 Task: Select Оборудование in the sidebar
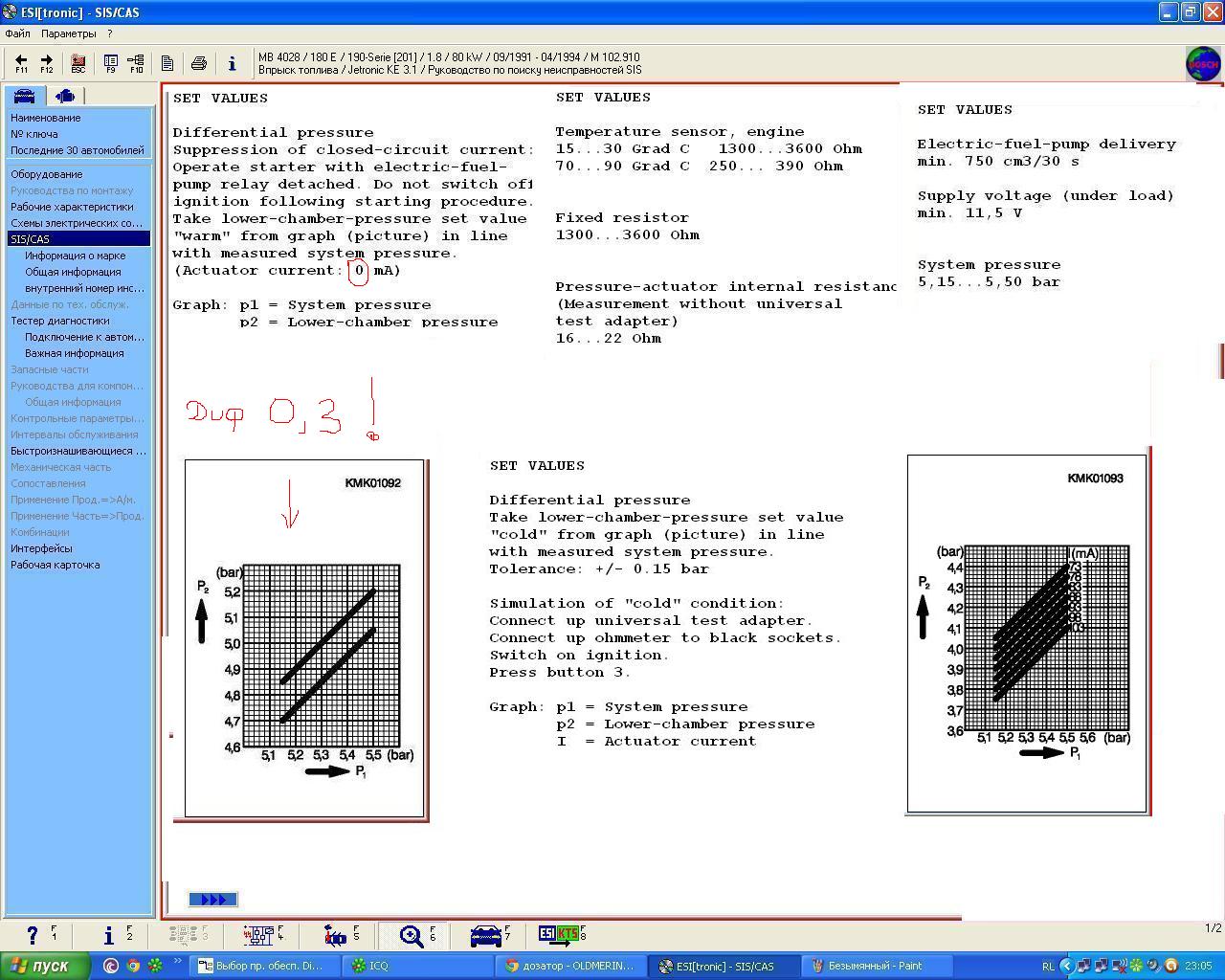click(46, 174)
